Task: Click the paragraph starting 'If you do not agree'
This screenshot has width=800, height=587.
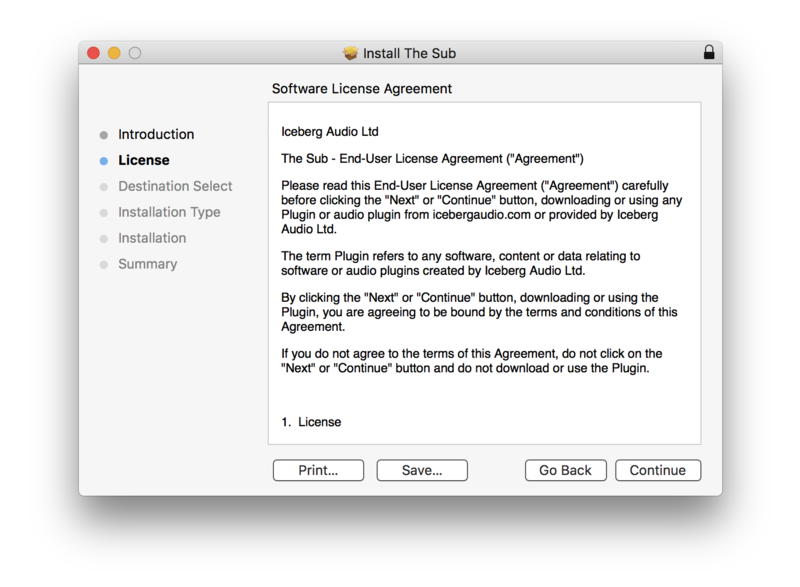Action: [x=471, y=361]
